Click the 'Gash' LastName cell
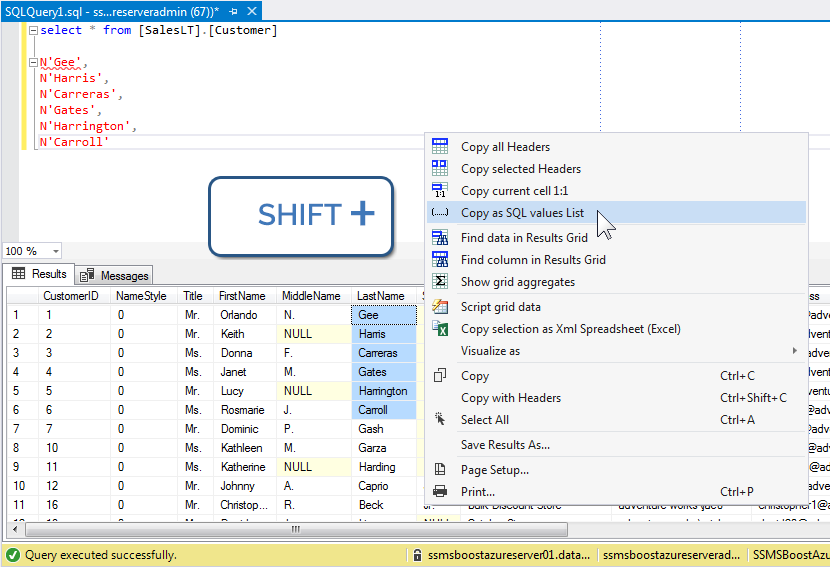Viewport: 830px width, 567px height. click(x=384, y=429)
